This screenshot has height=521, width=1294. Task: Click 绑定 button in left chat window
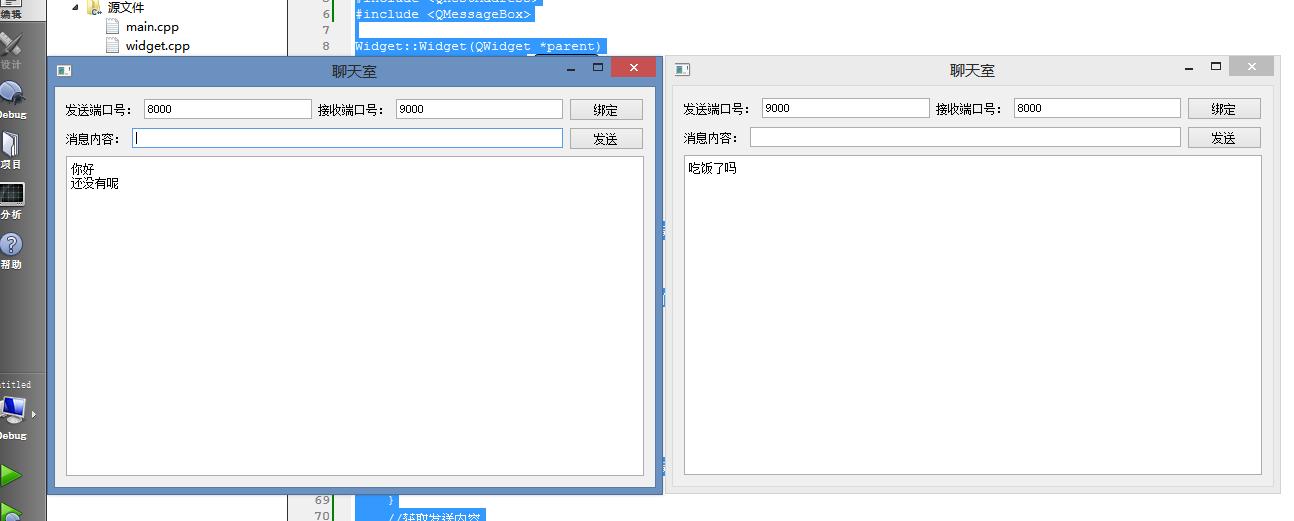pyautogui.click(x=606, y=110)
